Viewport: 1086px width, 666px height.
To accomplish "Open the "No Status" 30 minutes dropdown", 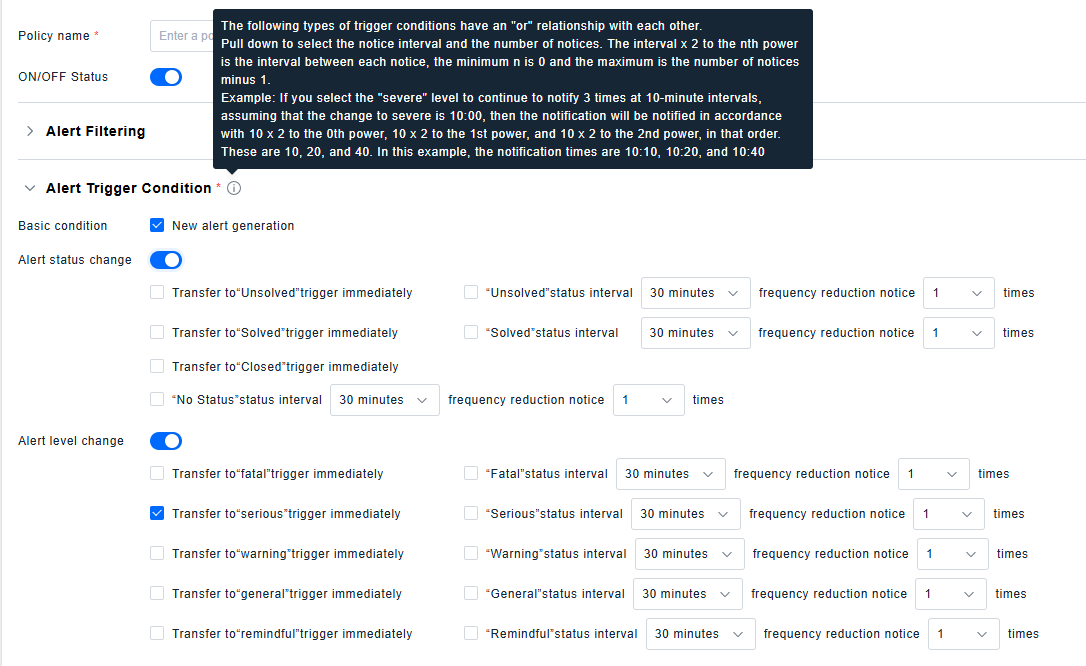I will pyautogui.click(x=384, y=400).
